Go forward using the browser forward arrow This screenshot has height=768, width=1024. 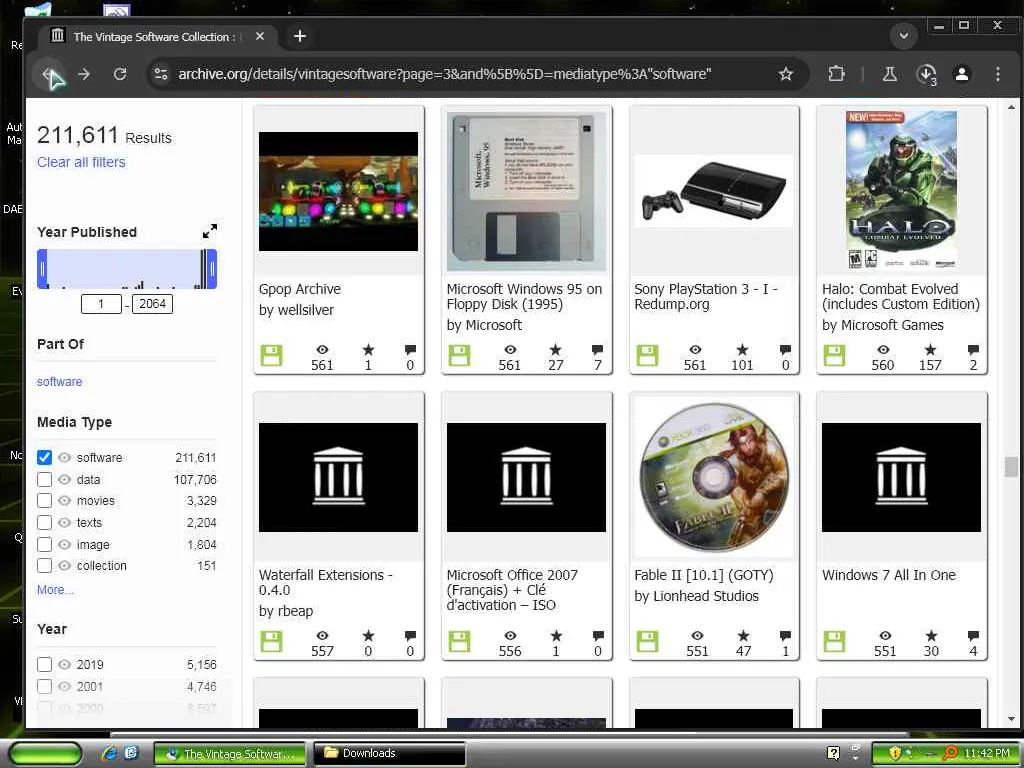84,74
